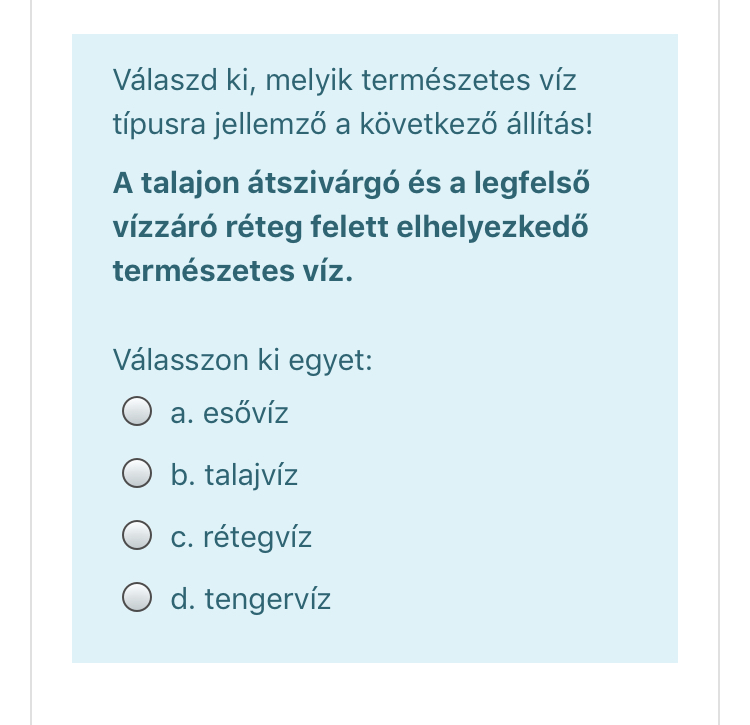
Task: Select the radio button for esővíz
Action: point(137,411)
